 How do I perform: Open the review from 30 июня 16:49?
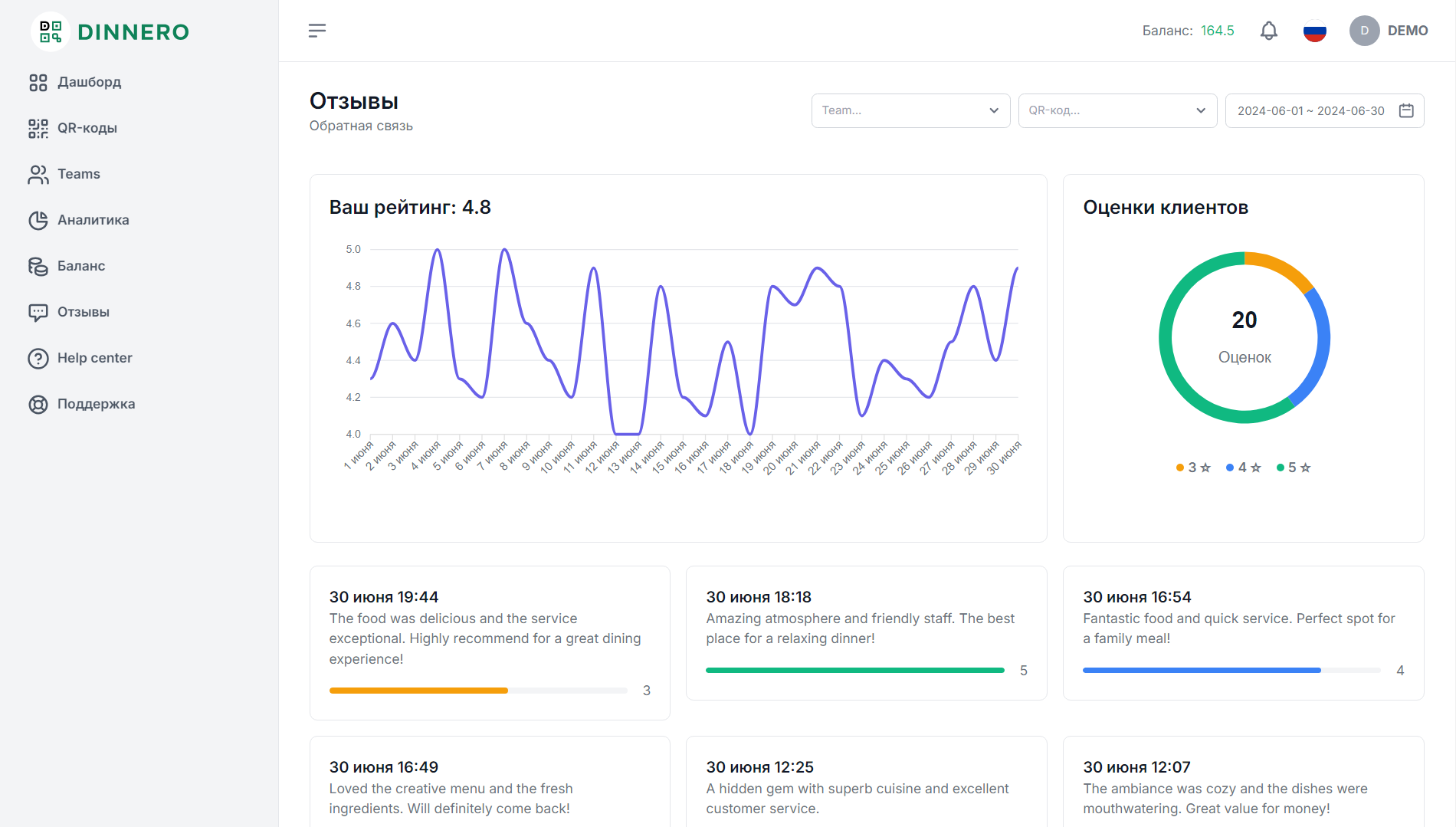coord(490,782)
